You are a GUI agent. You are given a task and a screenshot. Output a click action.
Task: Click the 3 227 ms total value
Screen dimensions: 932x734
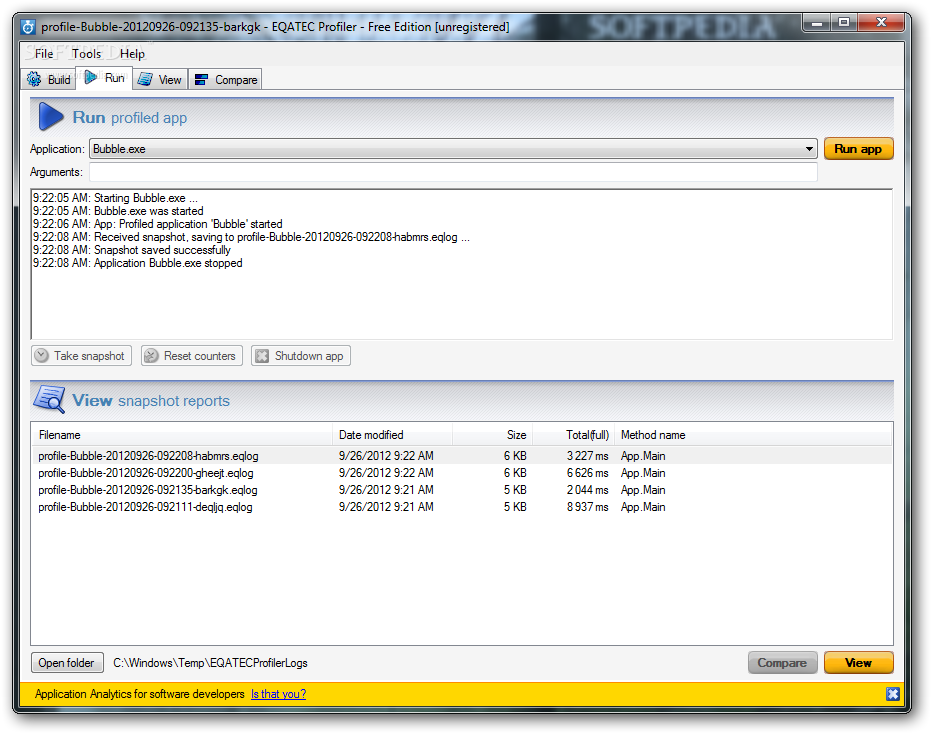(x=587, y=456)
